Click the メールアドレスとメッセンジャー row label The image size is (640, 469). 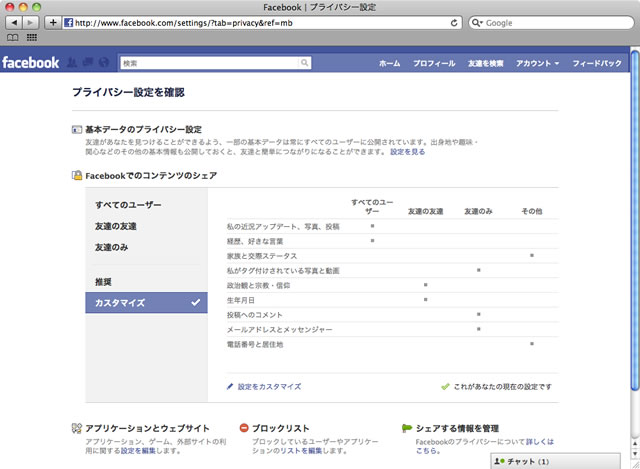(280, 330)
